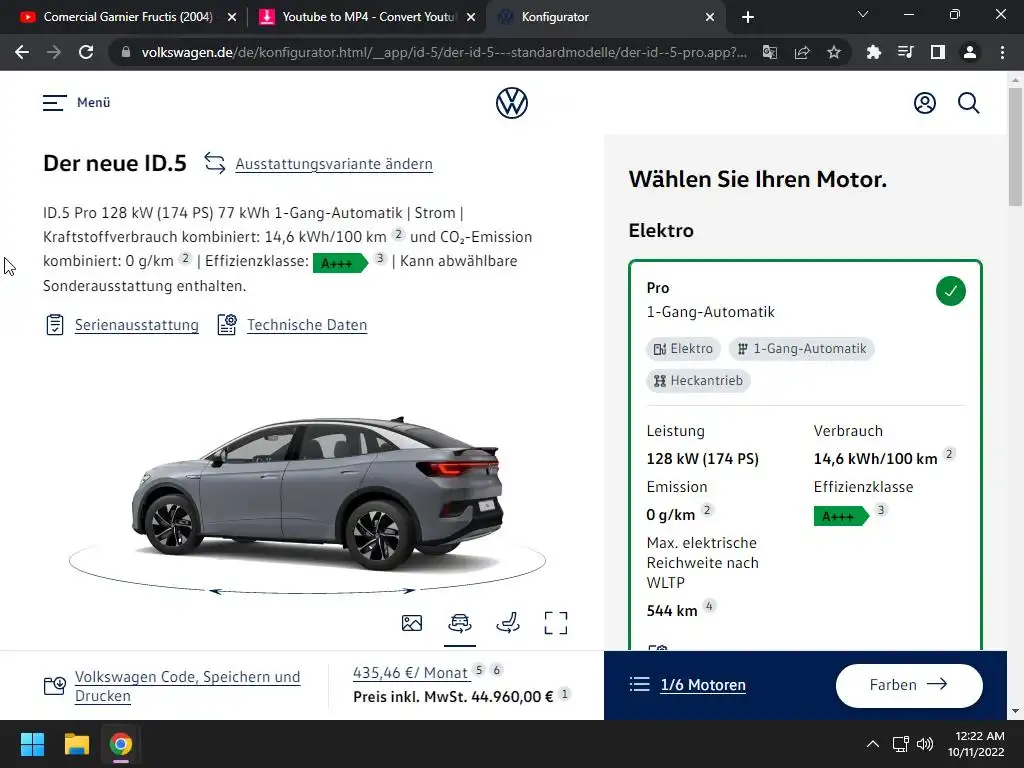Open the site search magnifier
Screen dimensions: 1024x768
(x=968, y=103)
